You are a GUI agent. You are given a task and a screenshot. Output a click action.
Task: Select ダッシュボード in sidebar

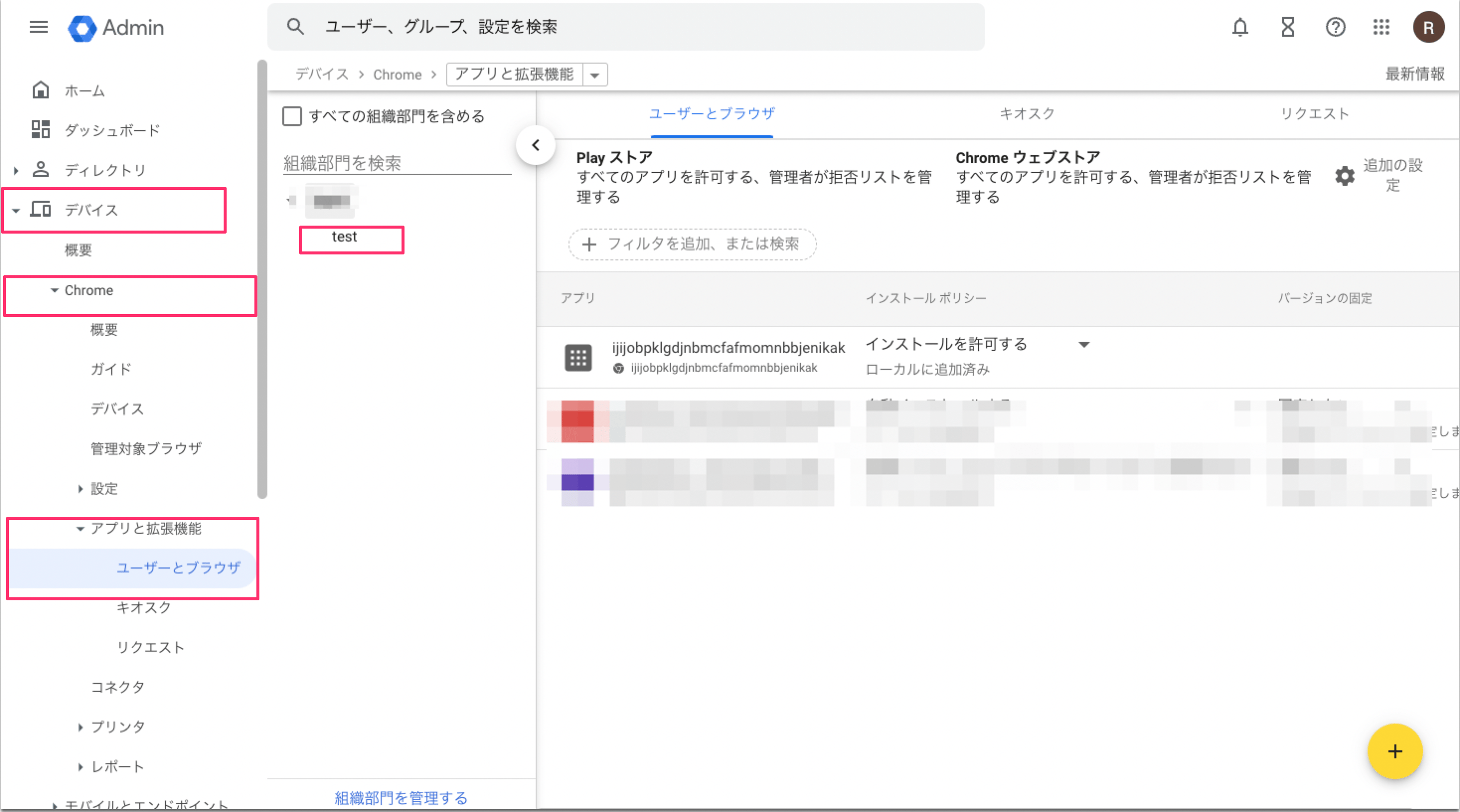(112, 130)
